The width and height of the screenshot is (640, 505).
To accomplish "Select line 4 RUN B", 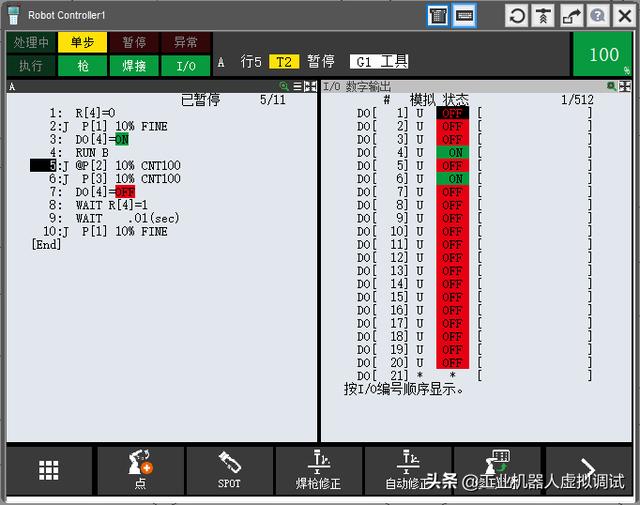I will [79, 153].
